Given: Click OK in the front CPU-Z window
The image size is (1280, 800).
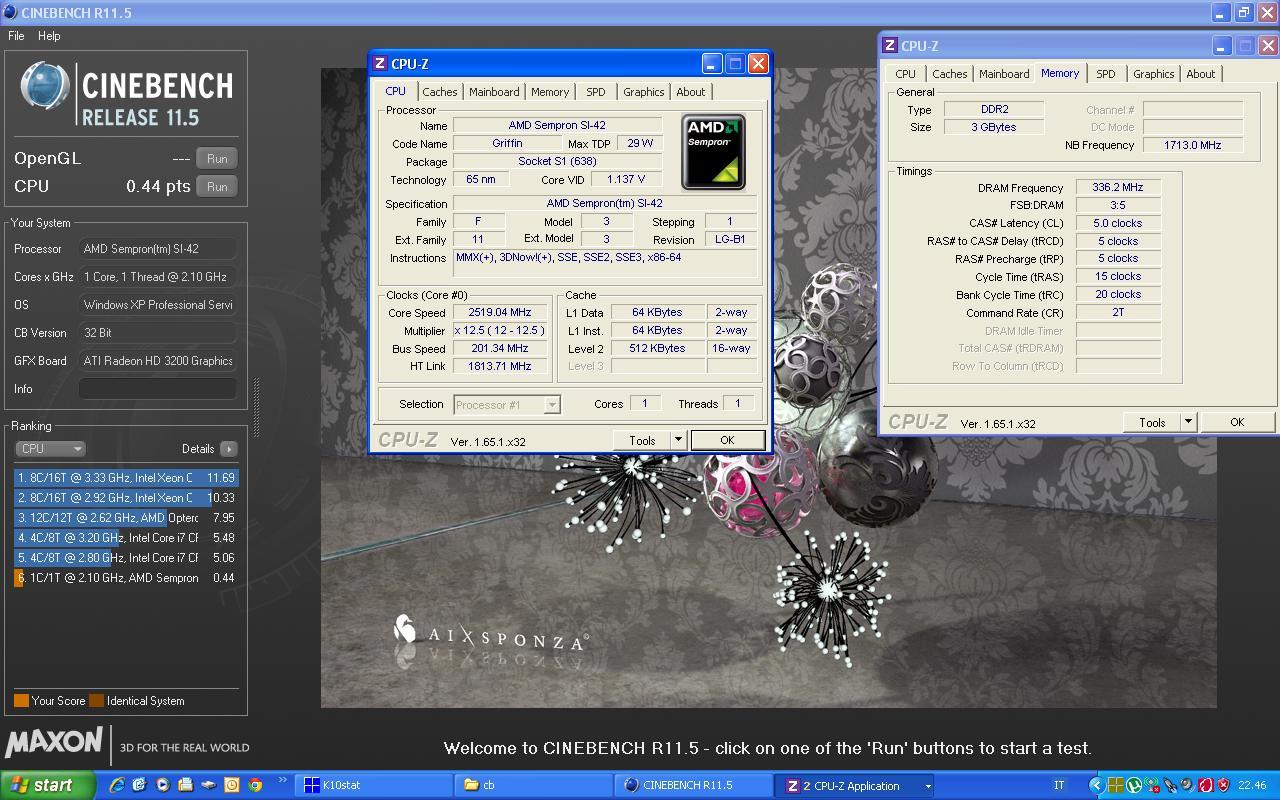Looking at the screenshot, I should click(727, 440).
